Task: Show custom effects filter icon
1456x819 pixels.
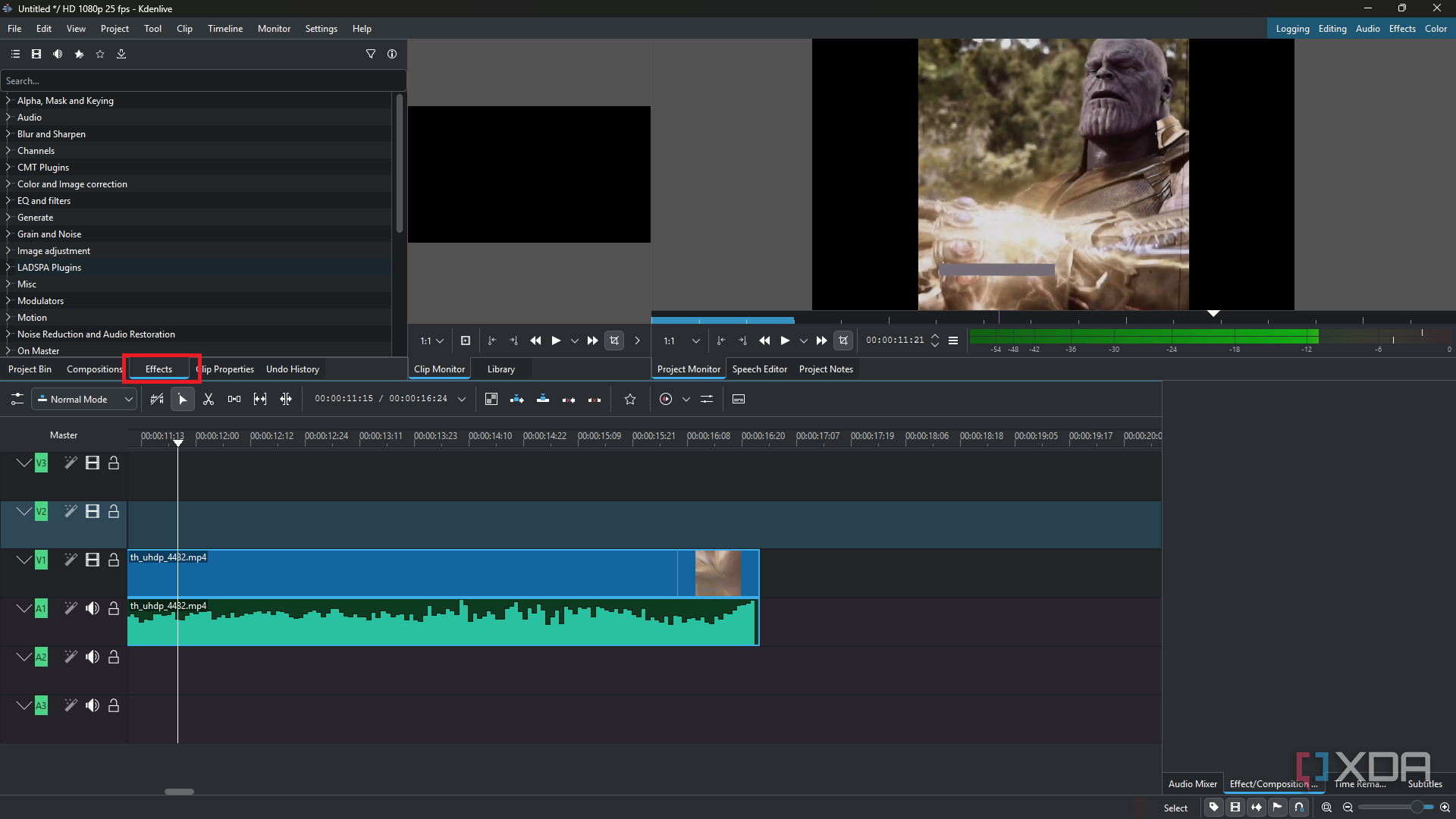Action: [x=79, y=54]
